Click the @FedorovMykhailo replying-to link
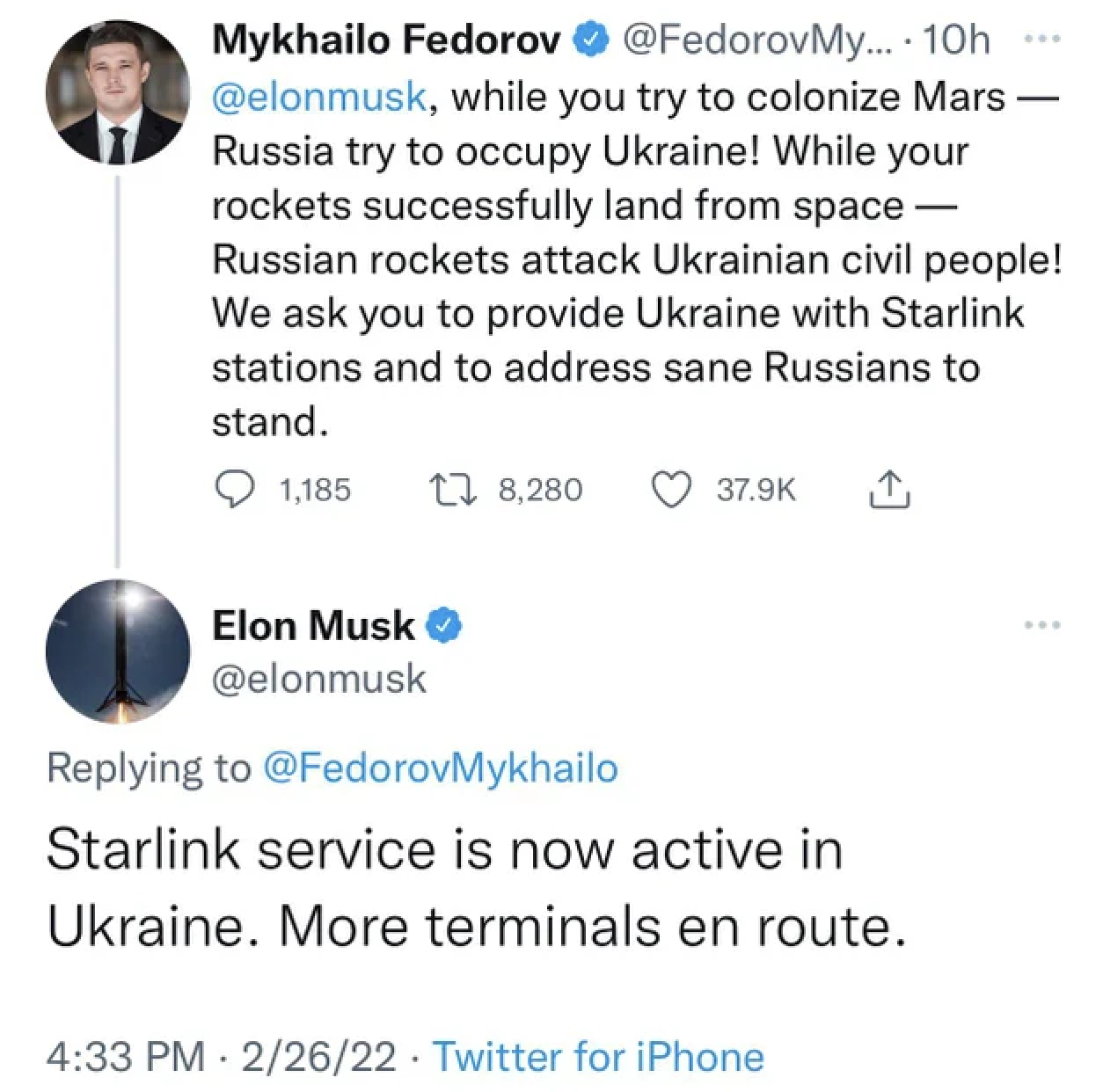 point(440,768)
